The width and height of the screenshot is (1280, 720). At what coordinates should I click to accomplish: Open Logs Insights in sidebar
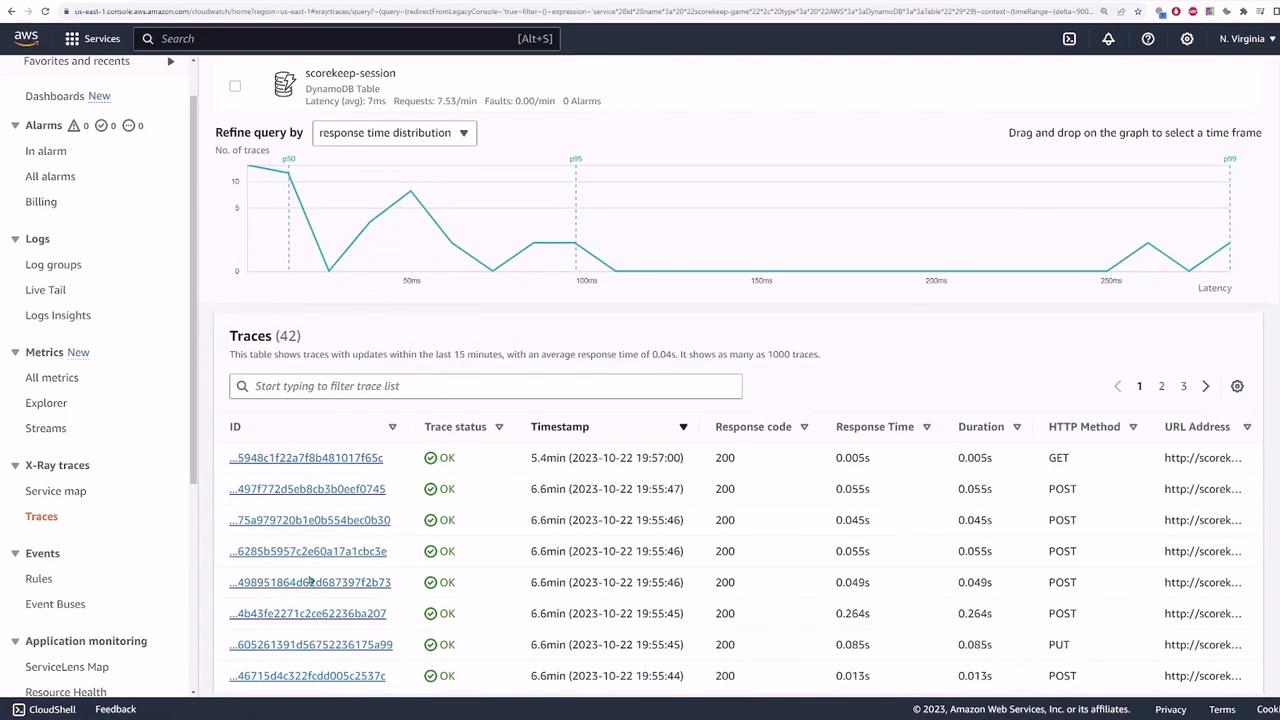(x=58, y=315)
